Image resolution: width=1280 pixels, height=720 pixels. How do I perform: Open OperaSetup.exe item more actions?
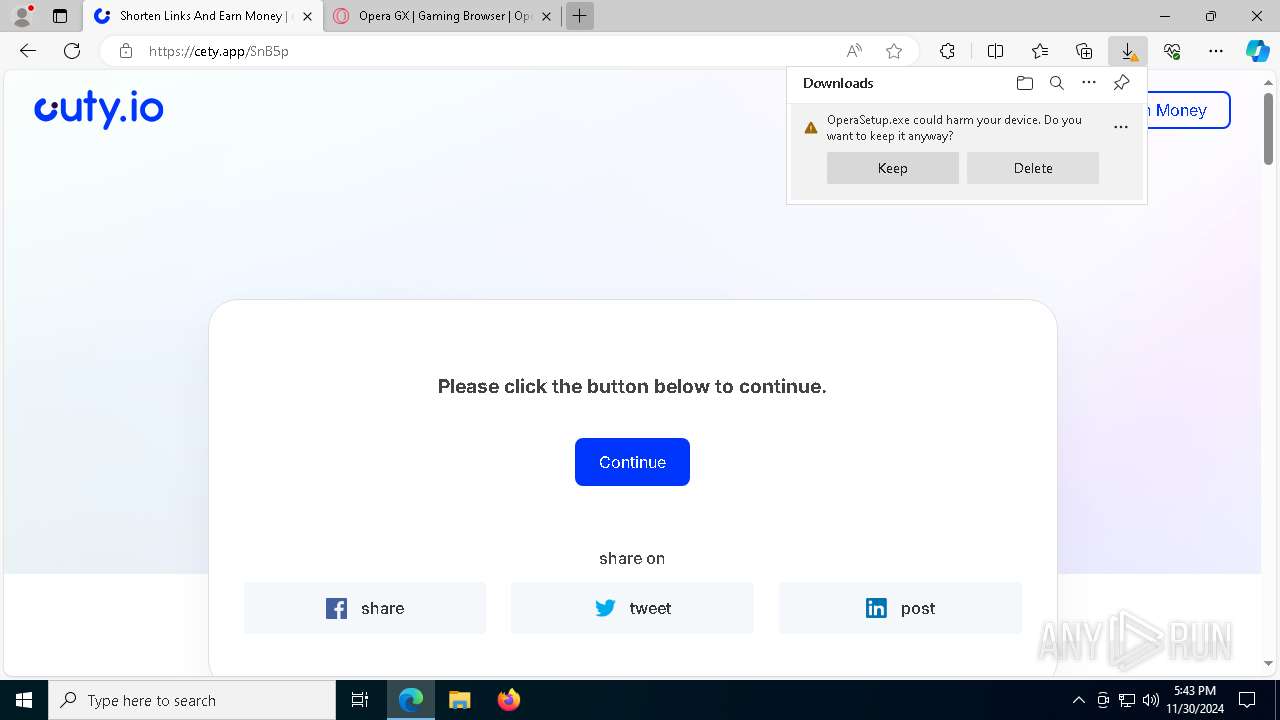click(1120, 127)
